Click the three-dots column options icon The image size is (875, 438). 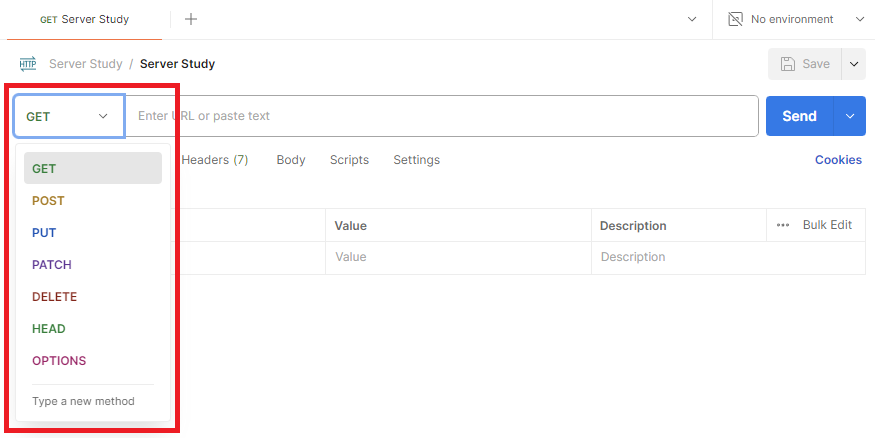783,225
